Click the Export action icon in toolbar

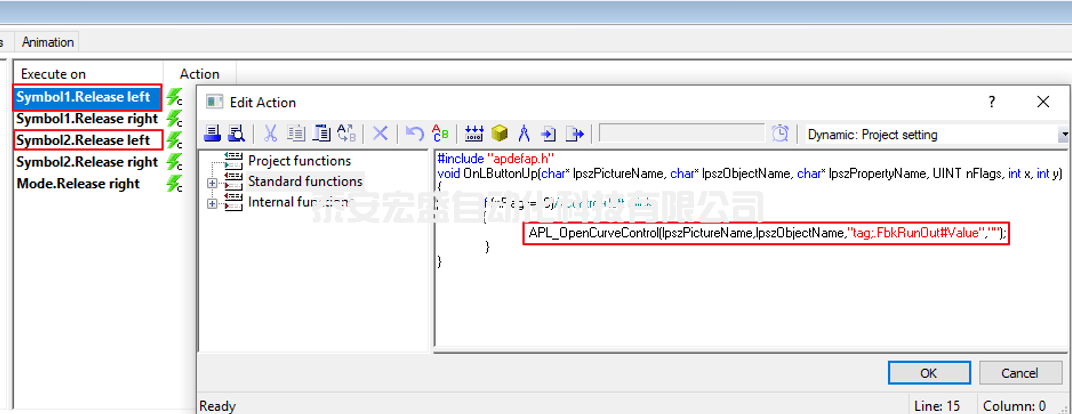tap(575, 134)
